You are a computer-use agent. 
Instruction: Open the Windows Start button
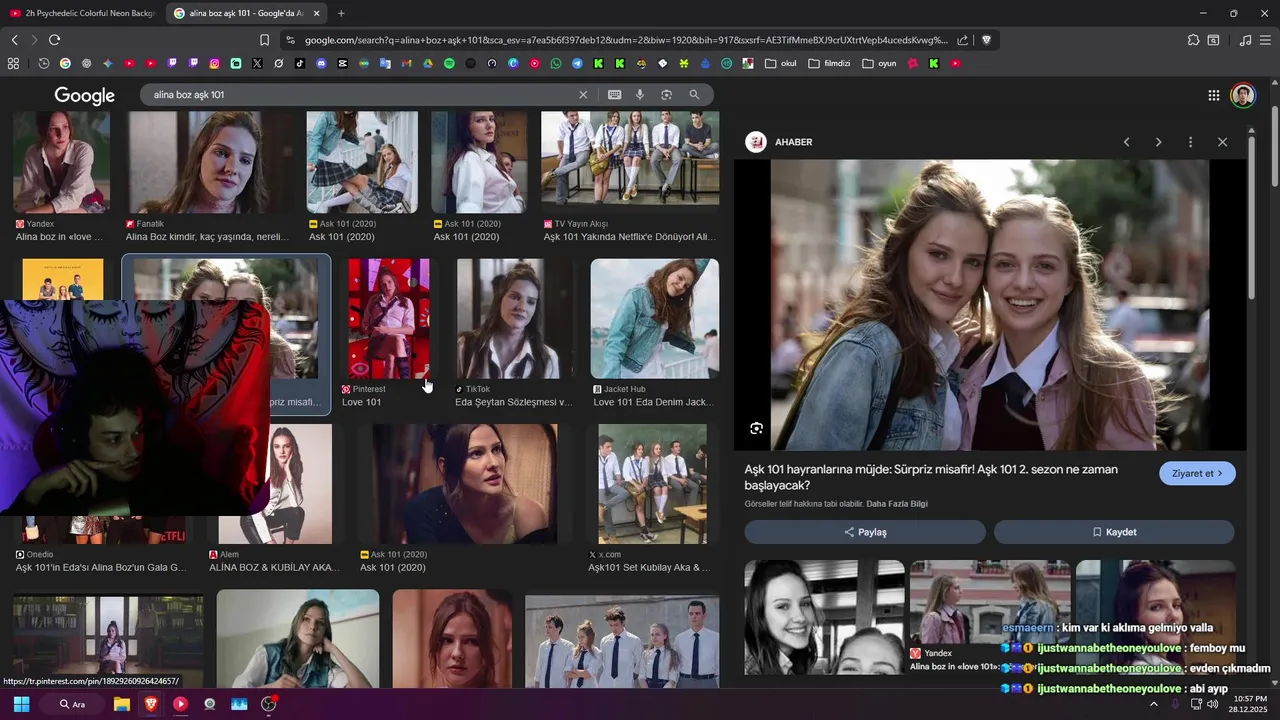pos(21,704)
